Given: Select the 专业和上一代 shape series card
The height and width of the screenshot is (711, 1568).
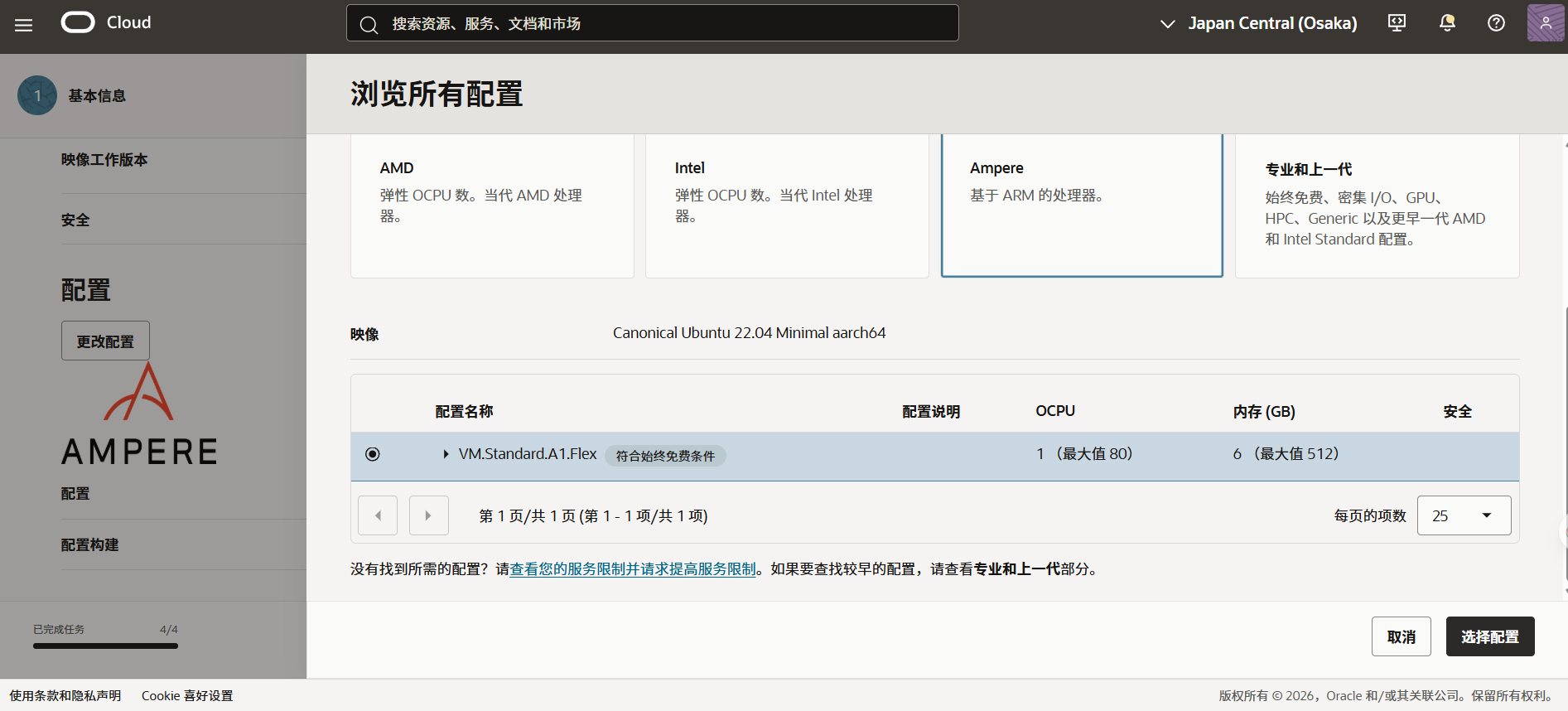Looking at the screenshot, I should 1377,206.
